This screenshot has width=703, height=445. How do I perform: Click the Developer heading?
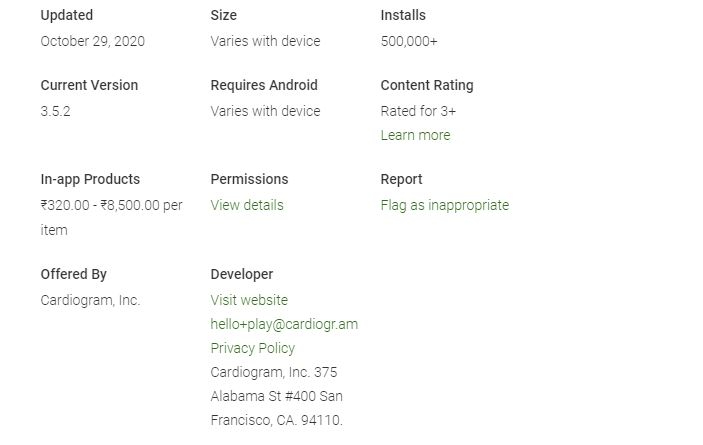[x=241, y=274]
